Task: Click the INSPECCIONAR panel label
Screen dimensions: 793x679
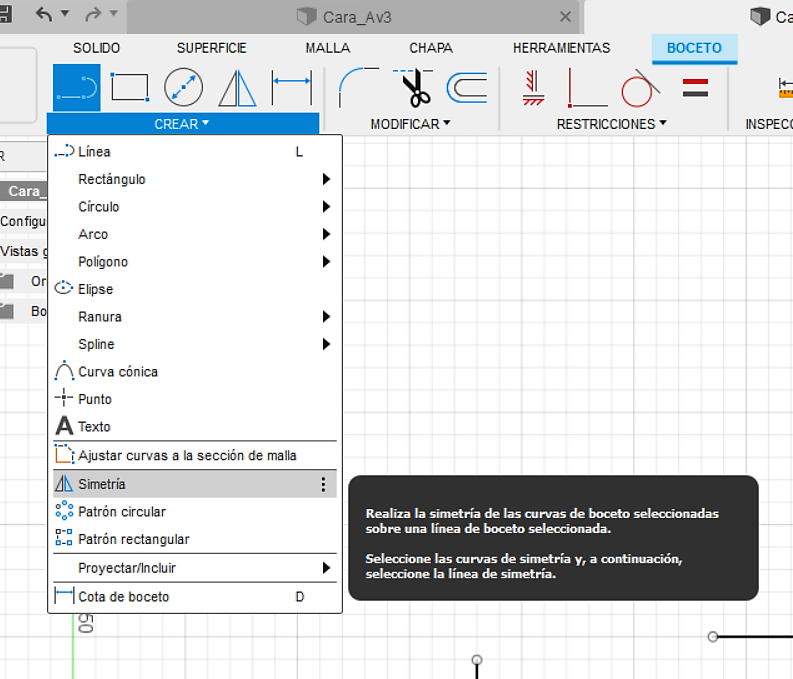Action: [769, 124]
